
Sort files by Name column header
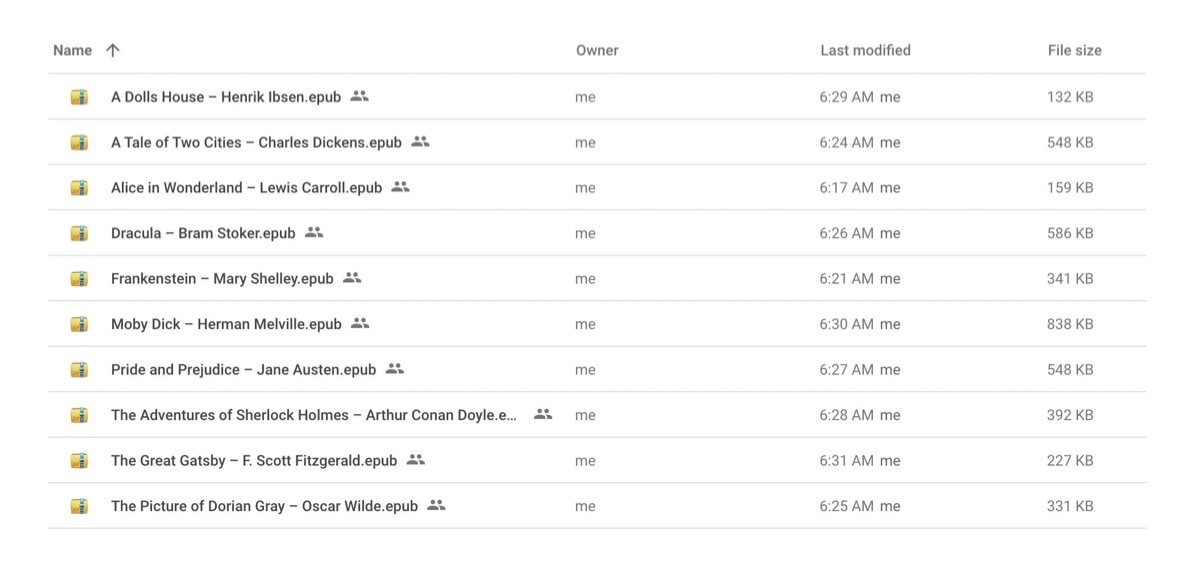tap(72, 50)
